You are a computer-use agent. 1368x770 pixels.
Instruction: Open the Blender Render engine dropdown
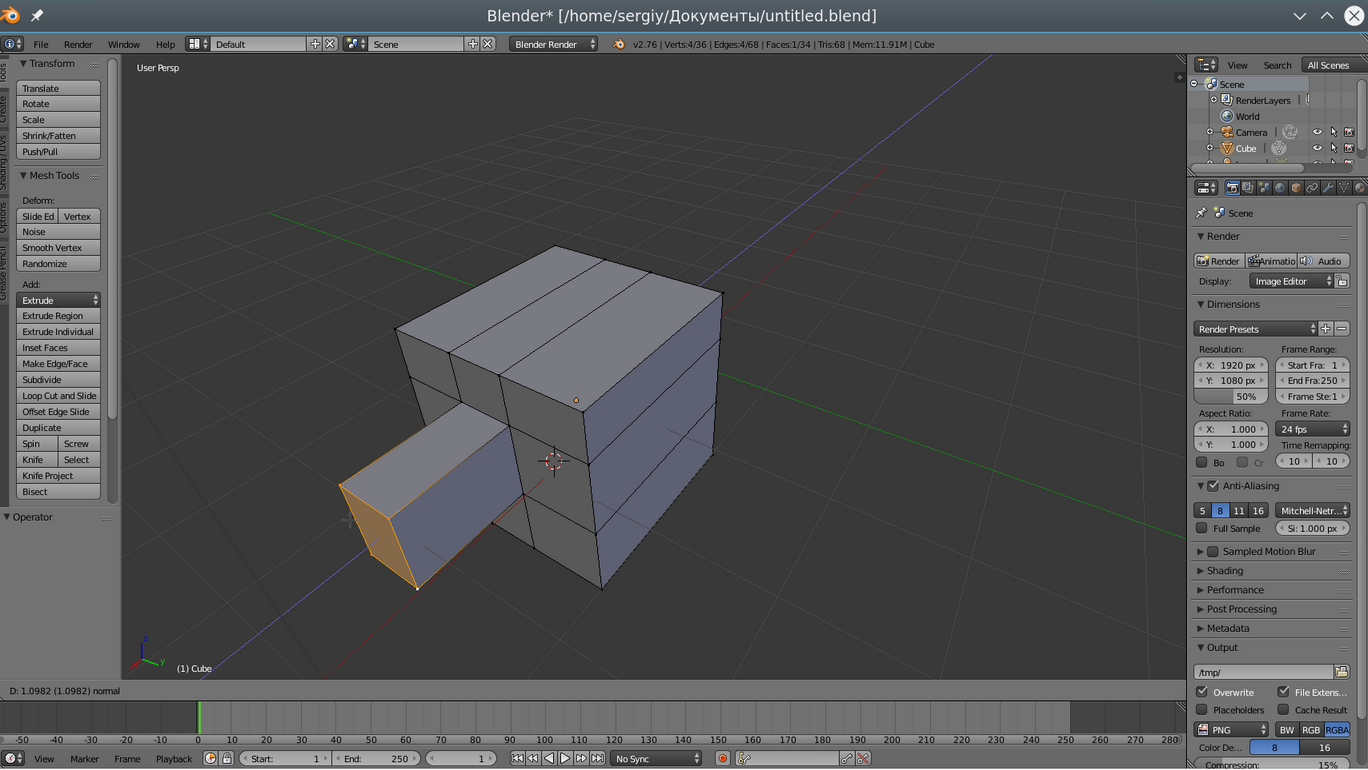(553, 44)
